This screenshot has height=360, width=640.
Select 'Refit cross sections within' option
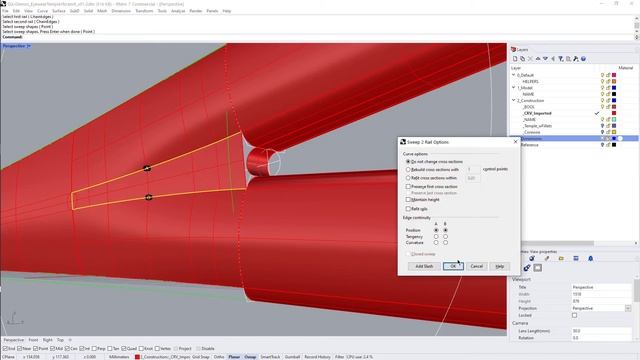coord(408,178)
